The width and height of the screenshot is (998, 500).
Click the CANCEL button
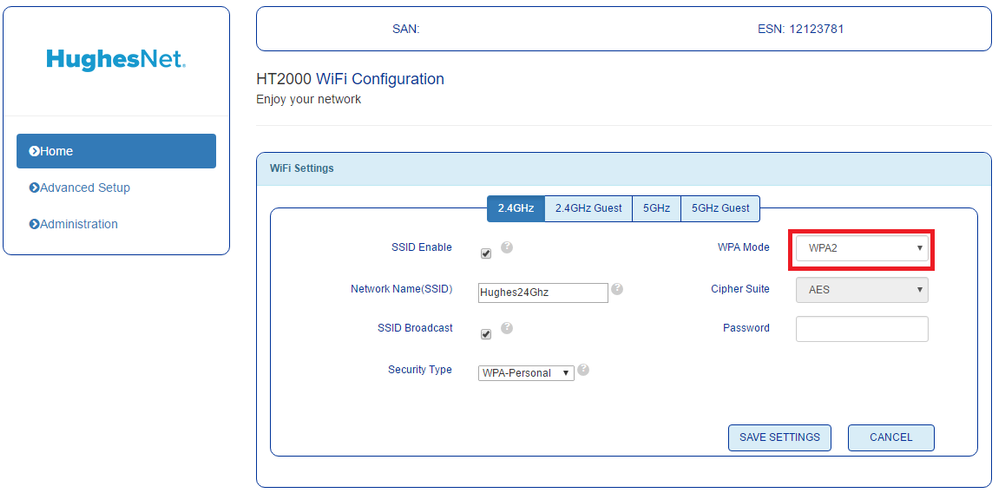point(891,438)
